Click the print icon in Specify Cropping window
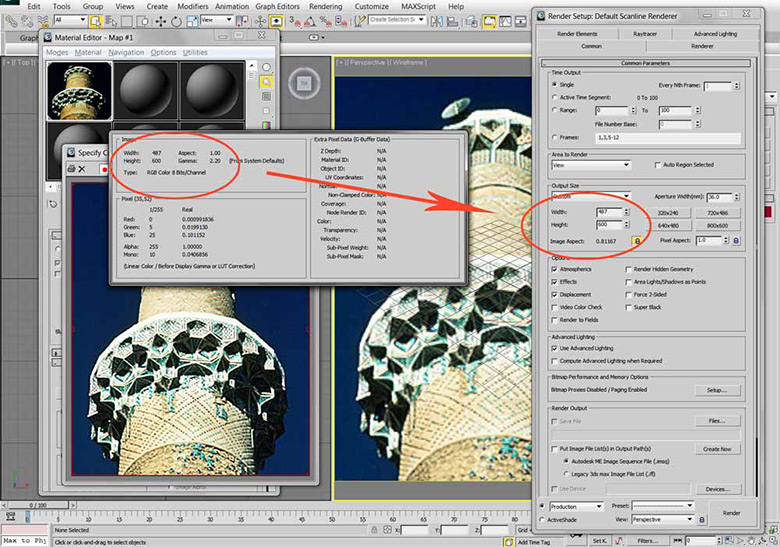This screenshot has width=780, height=547. point(70,169)
